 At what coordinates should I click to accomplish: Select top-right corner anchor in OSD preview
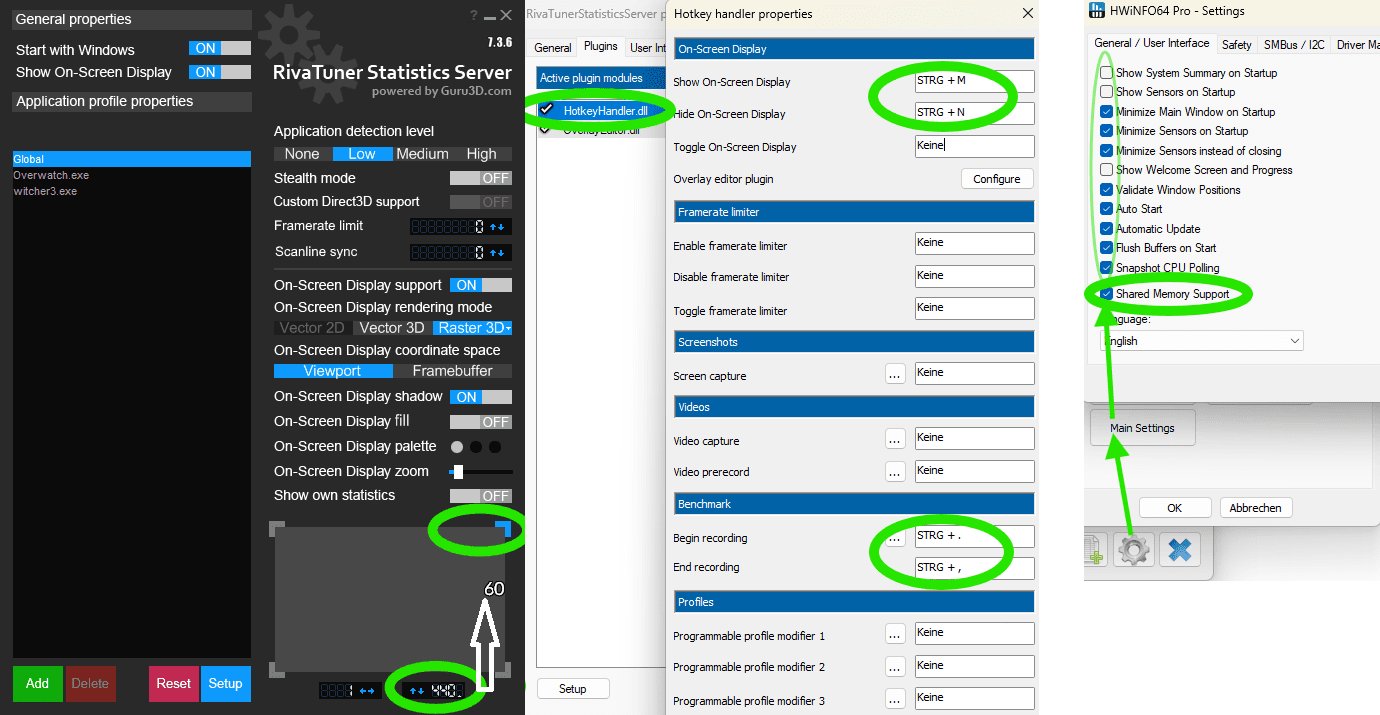click(506, 527)
